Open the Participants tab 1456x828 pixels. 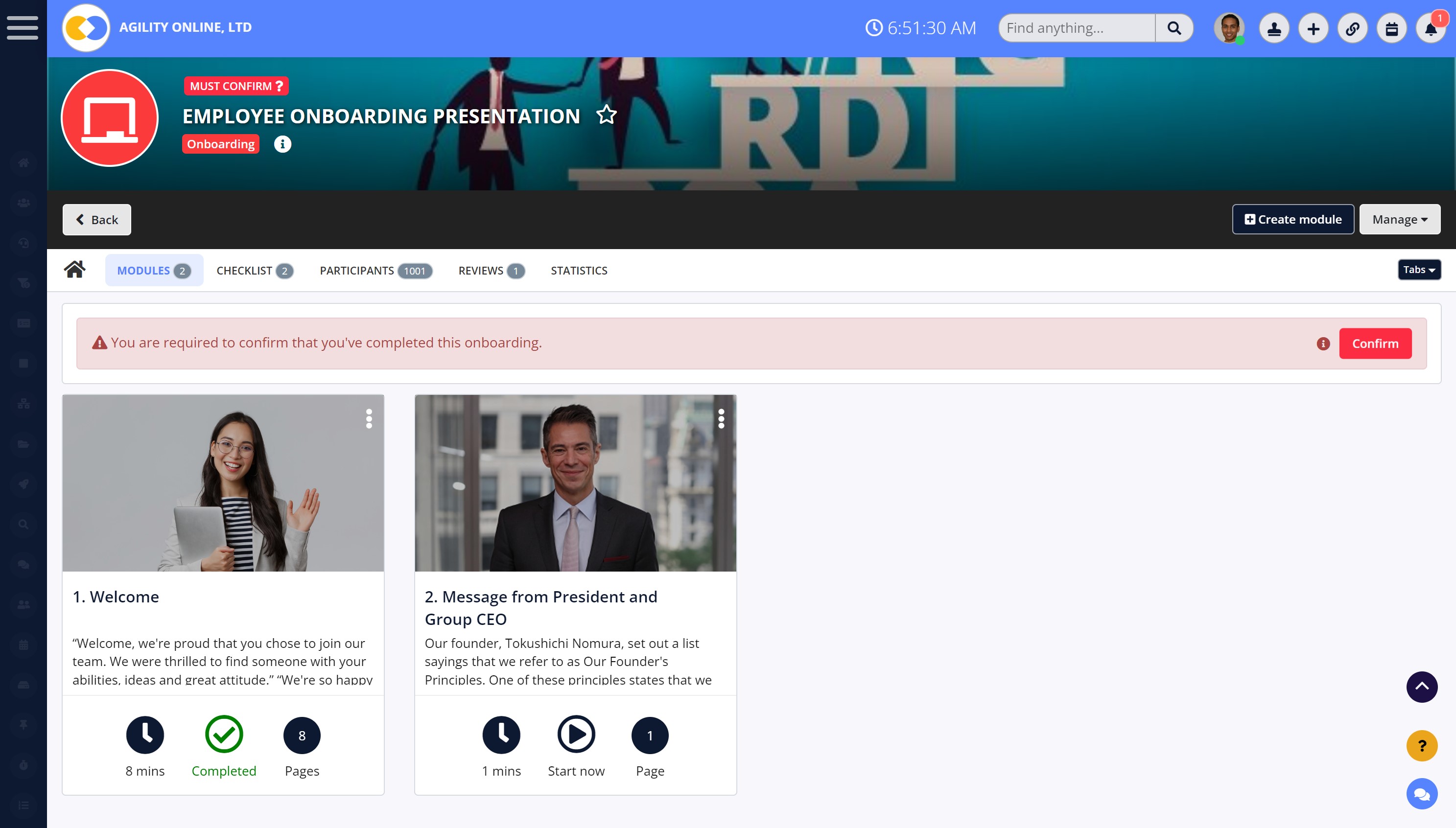376,271
